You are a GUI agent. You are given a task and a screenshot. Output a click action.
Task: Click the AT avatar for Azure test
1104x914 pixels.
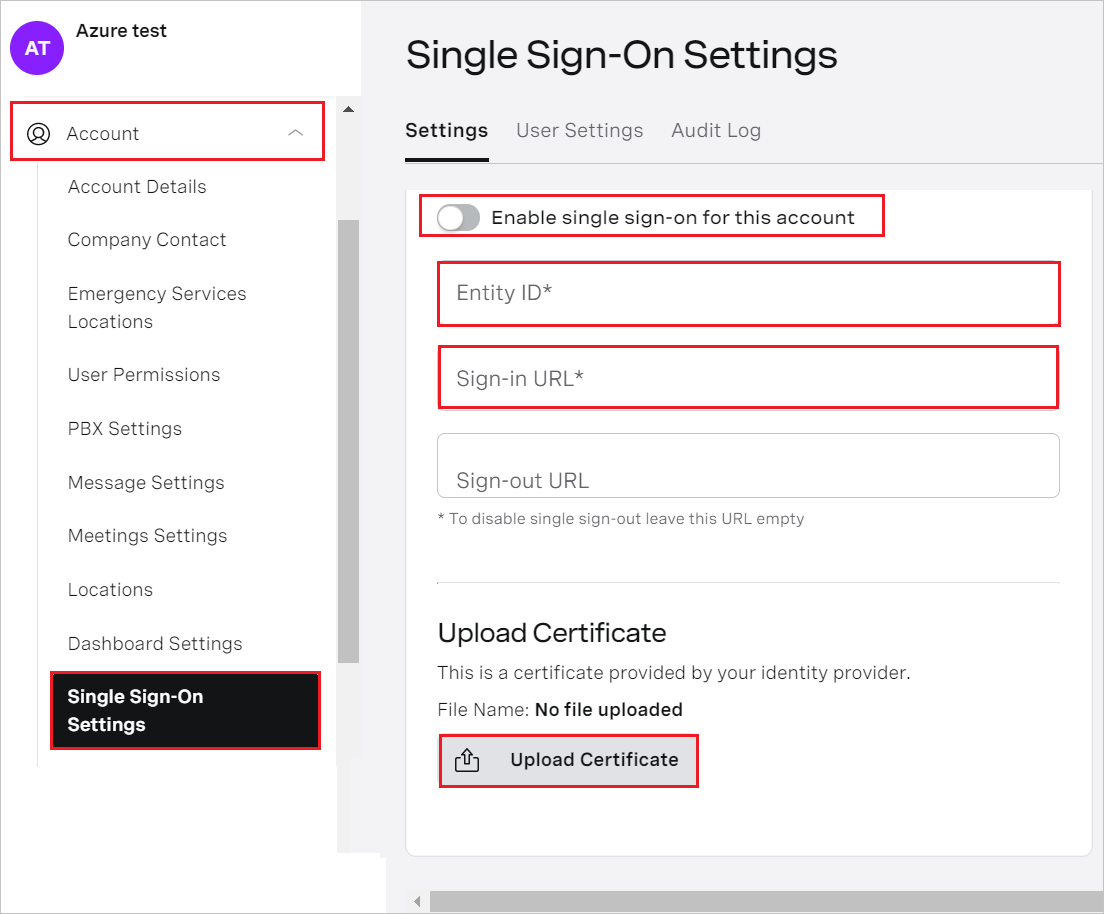(36, 48)
